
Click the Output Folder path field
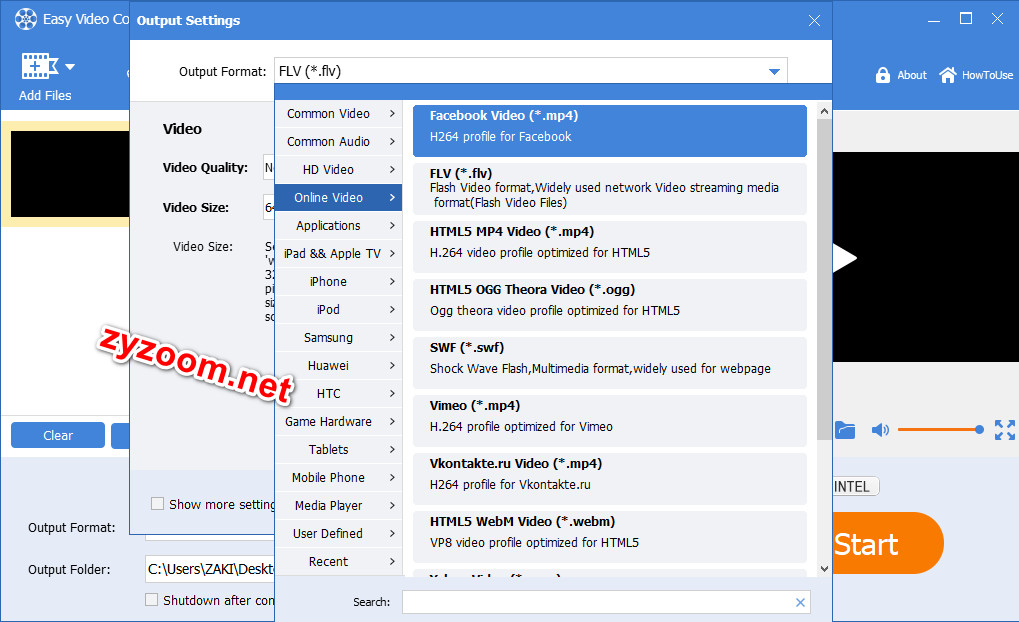click(x=210, y=569)
